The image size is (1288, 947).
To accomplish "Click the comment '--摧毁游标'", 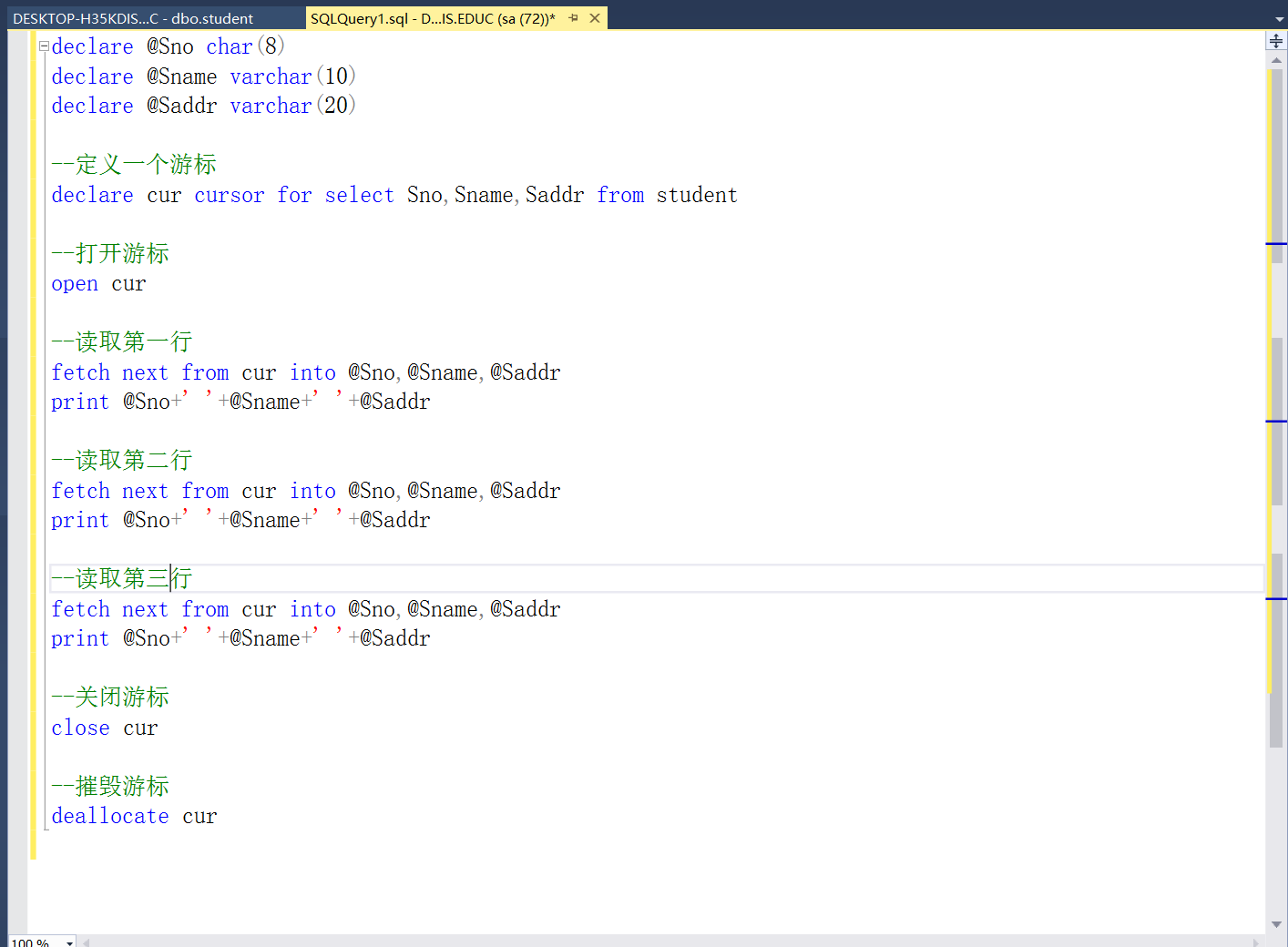I will point(110,787).
